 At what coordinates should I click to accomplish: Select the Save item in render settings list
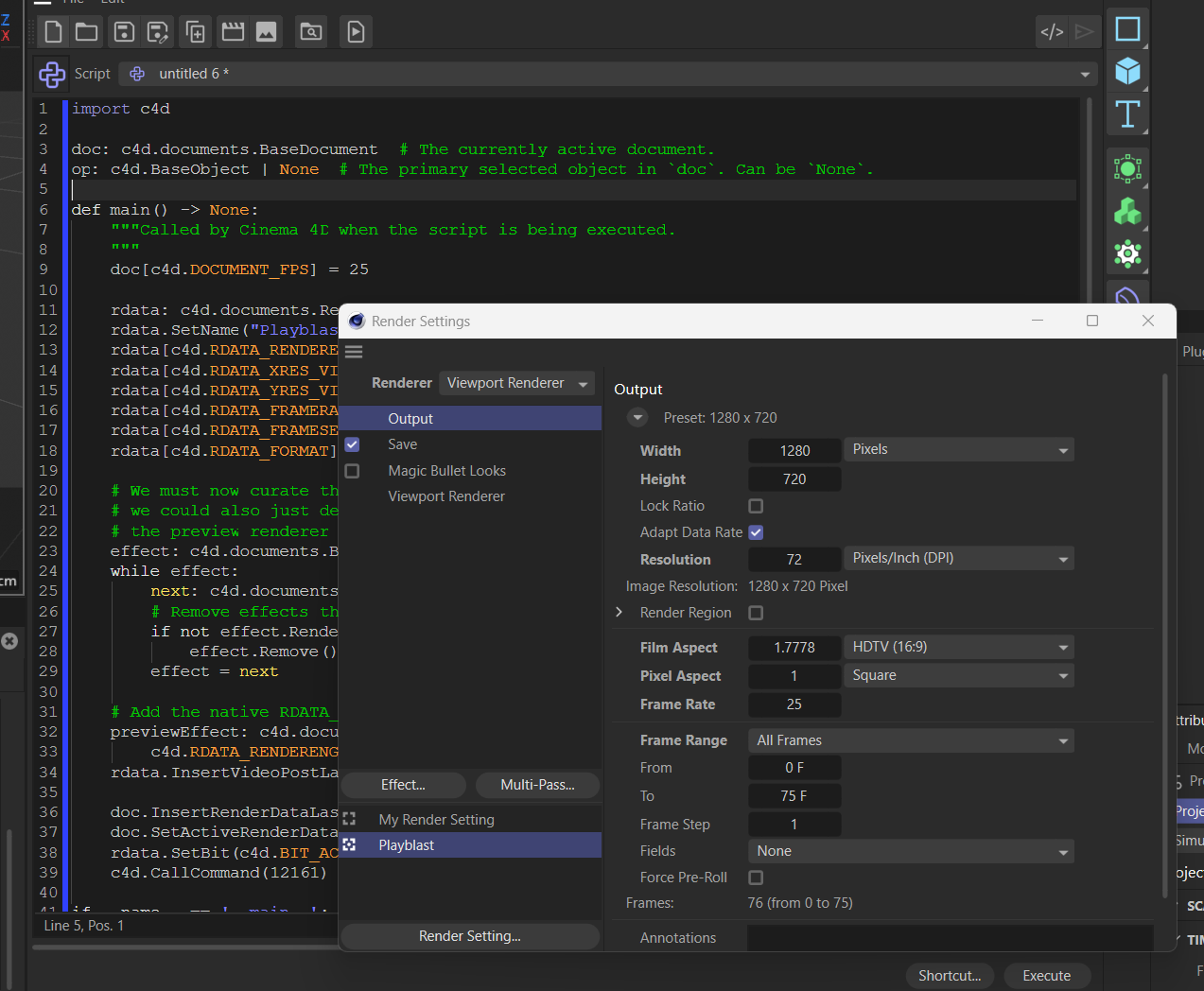tap(403, 444)
